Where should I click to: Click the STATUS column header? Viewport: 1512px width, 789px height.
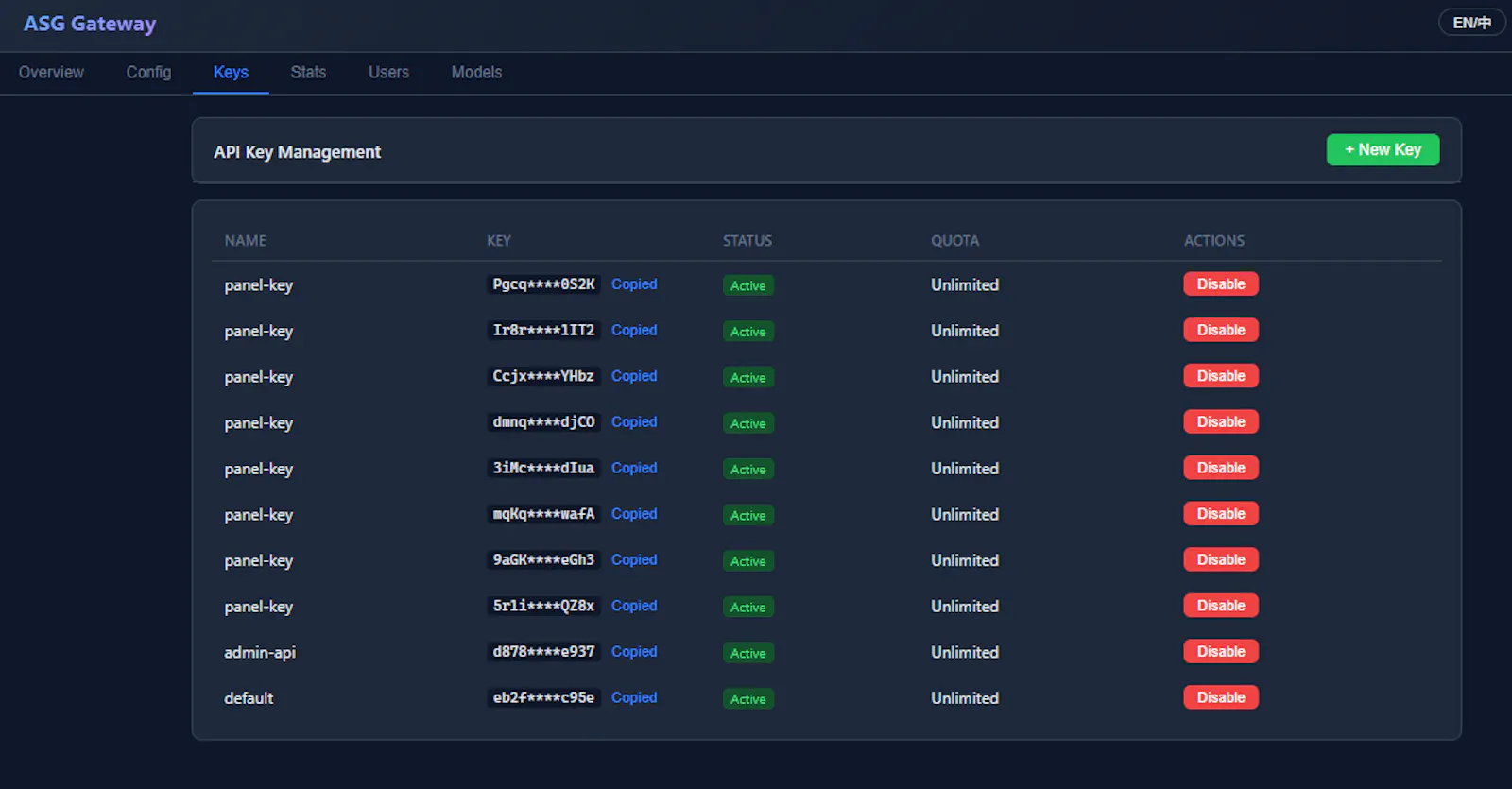coord(747,241)
